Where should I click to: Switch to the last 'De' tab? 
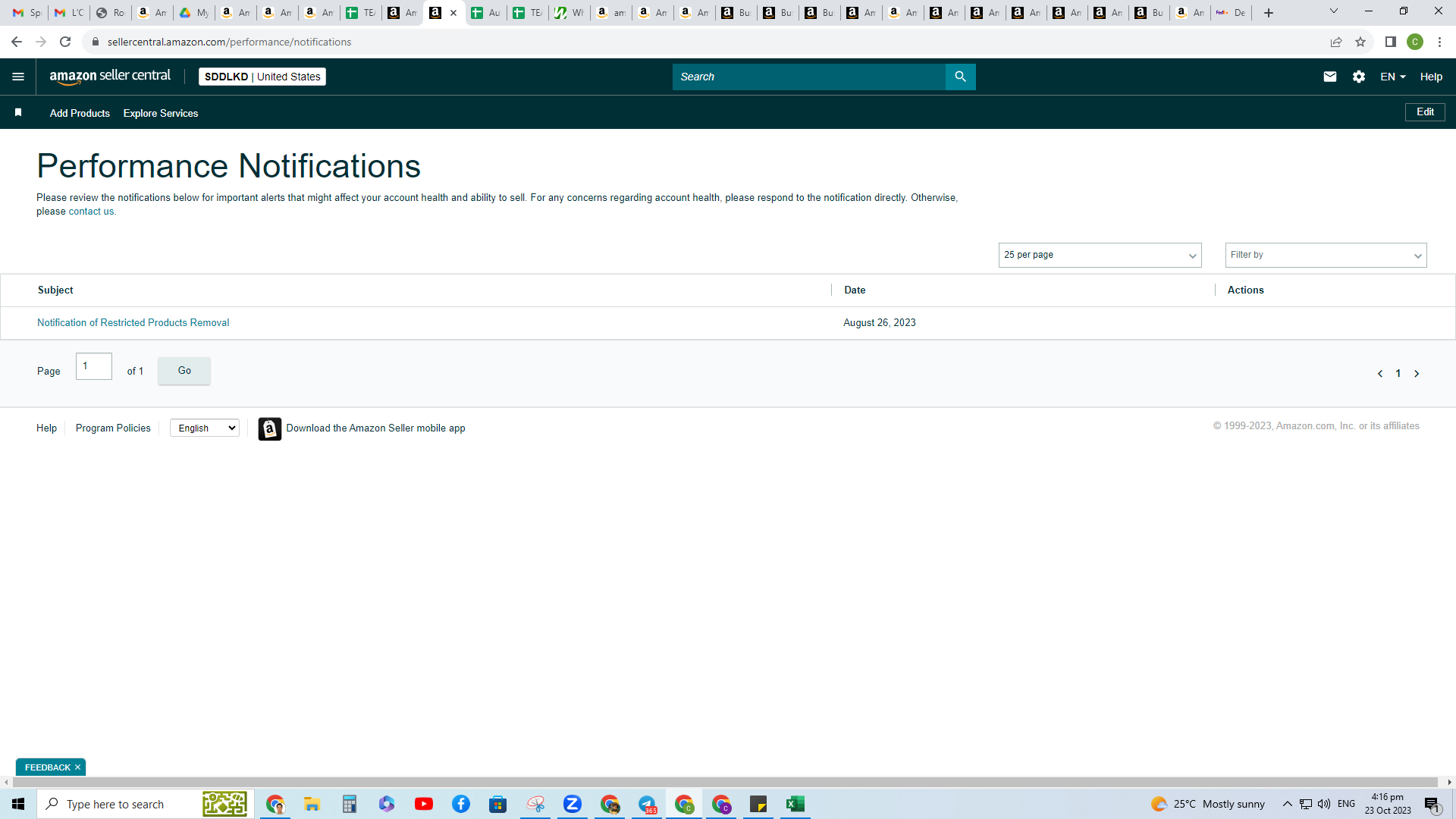[1232, 13]
